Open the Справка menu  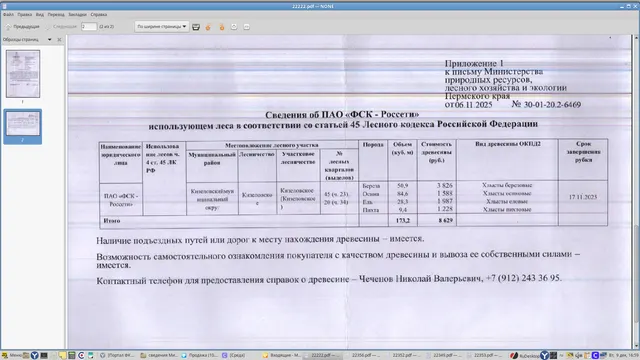point(99,14)
